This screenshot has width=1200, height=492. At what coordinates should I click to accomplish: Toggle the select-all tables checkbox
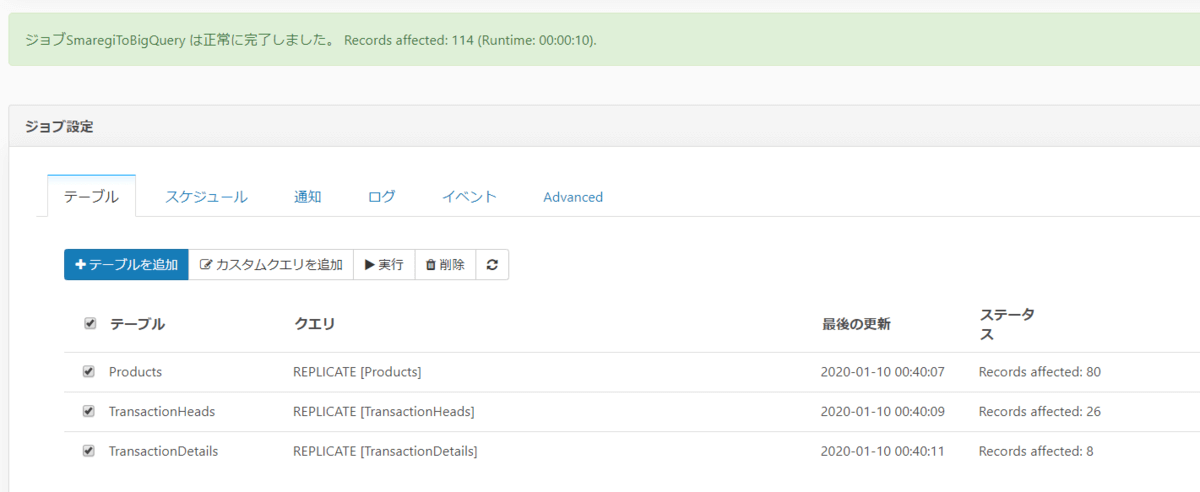pos(90,324)
